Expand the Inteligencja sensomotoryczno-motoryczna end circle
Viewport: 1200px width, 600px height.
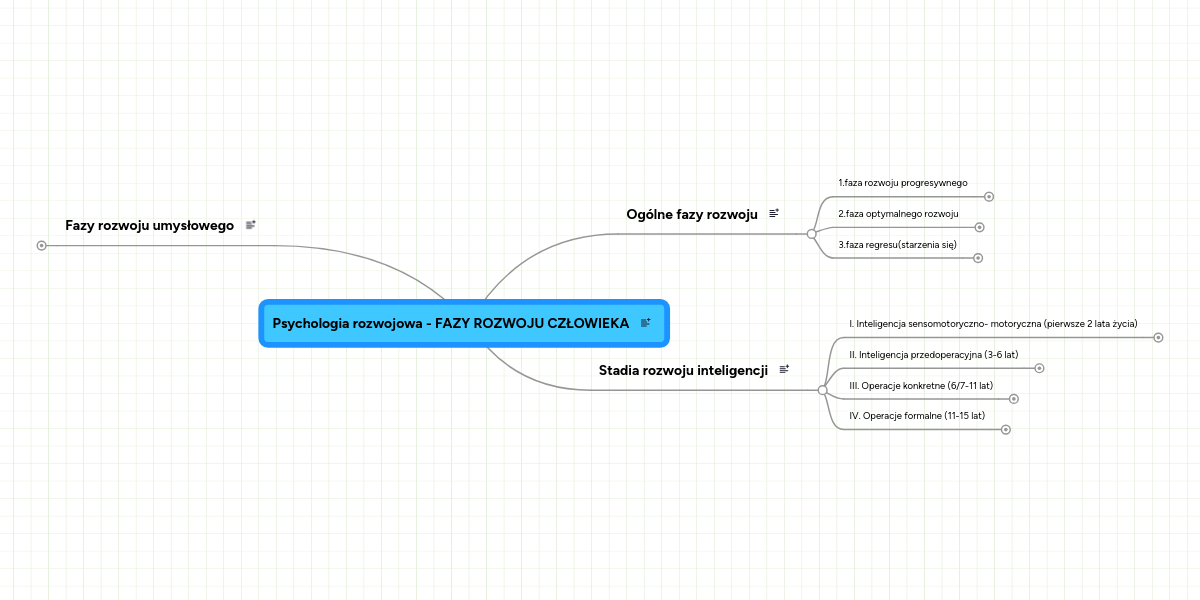[x=1159, y=338]
